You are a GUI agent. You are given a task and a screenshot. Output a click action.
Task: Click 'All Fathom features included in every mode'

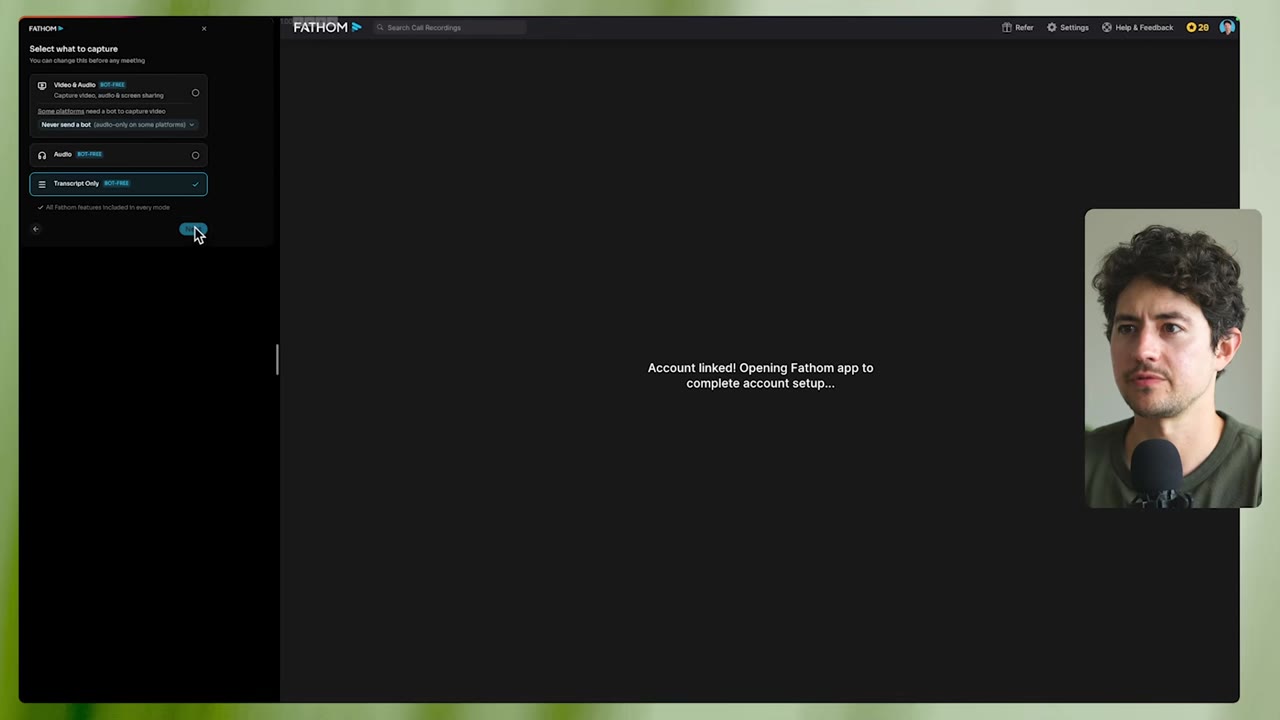click(107, 207)
